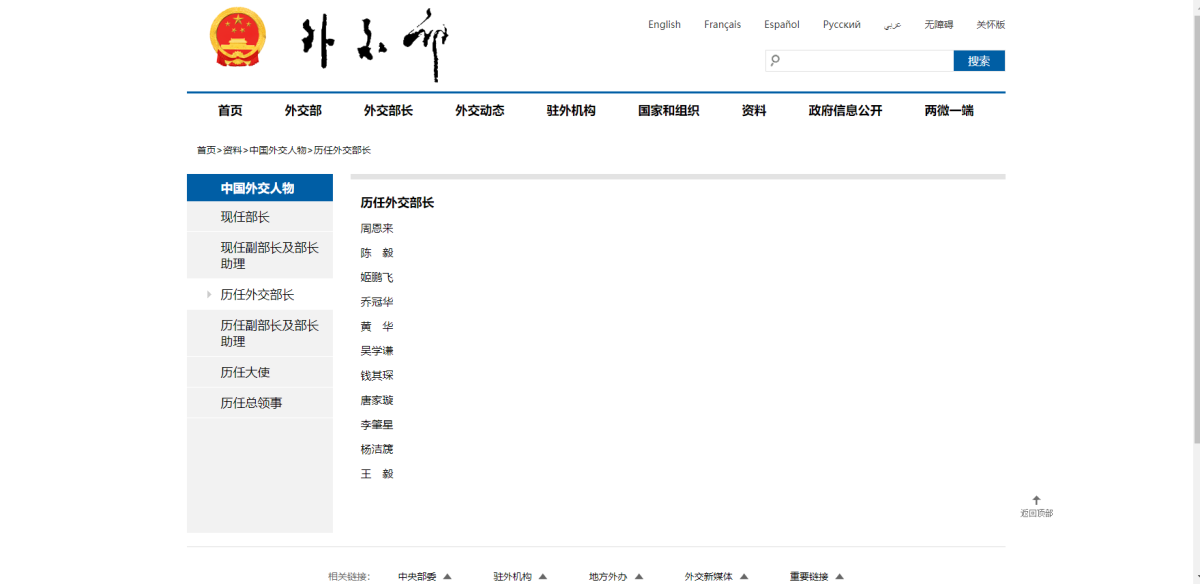This screenshot has width=1200, height=584.
Task: Enable 无障碍 barrier-free mode
Action: click(x=938, y=25)
